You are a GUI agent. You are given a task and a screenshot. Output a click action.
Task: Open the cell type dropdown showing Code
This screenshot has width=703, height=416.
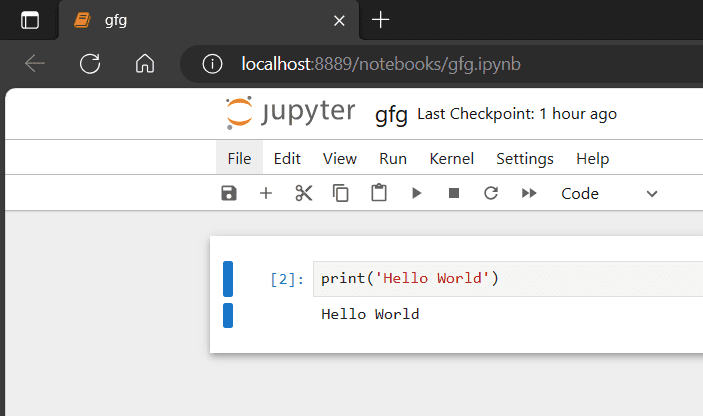609,194
